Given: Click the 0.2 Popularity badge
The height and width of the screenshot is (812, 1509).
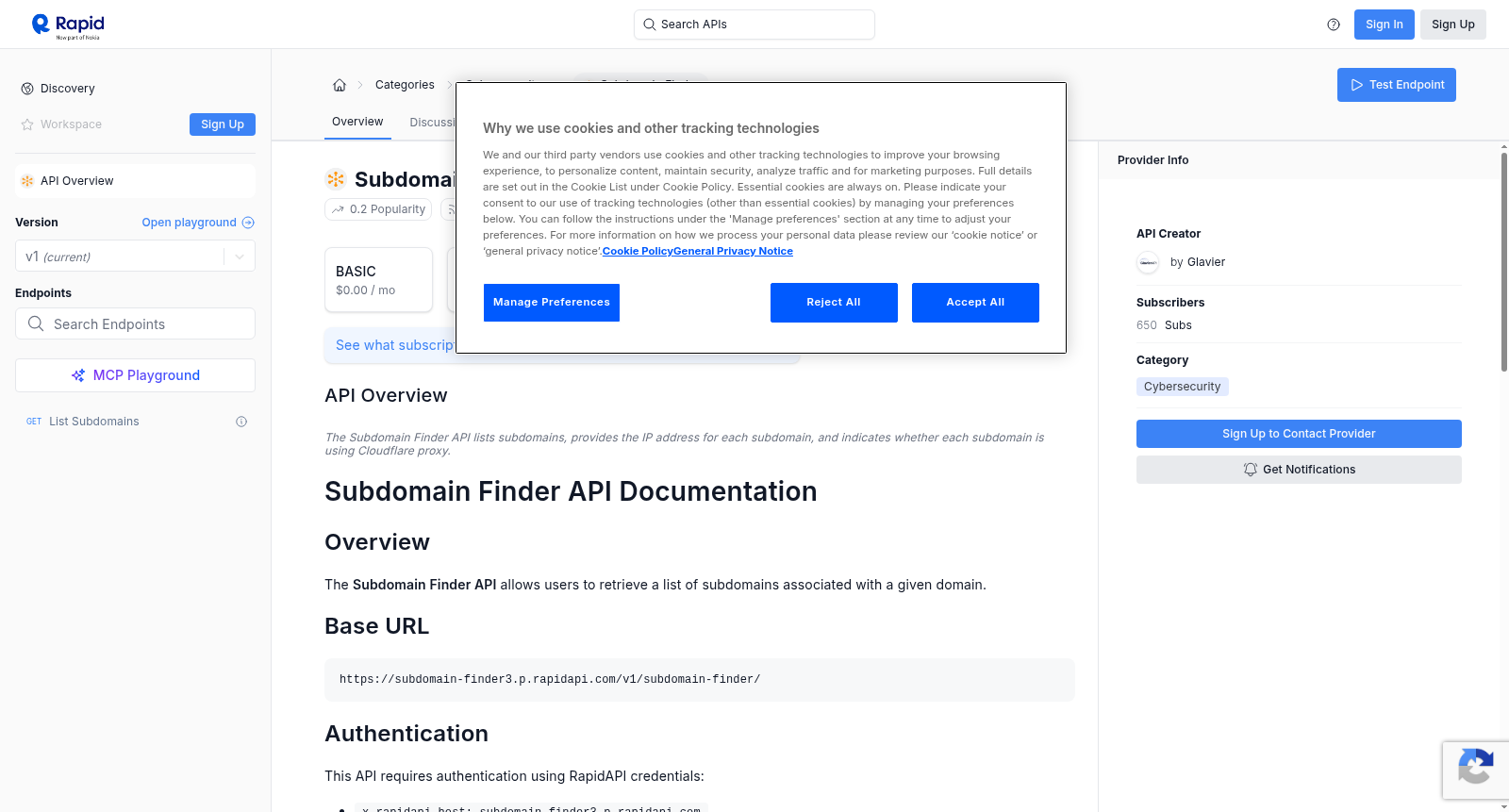Looking at the screenshot, I should [378, 209].
